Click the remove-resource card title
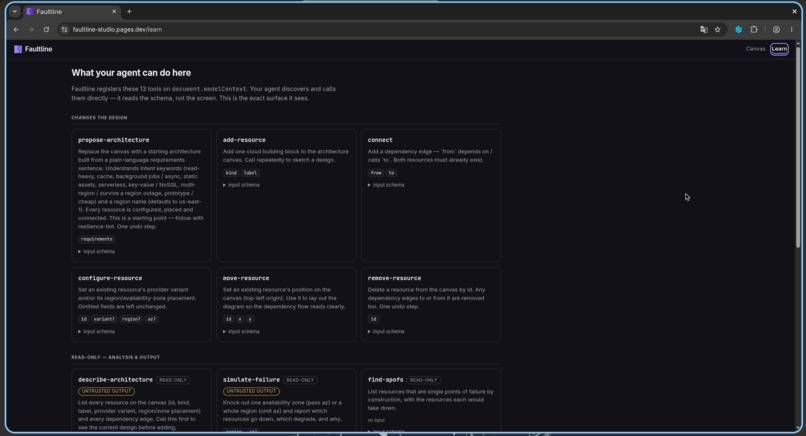The height and width of the screenshot is (436, 806). point(394,278)
